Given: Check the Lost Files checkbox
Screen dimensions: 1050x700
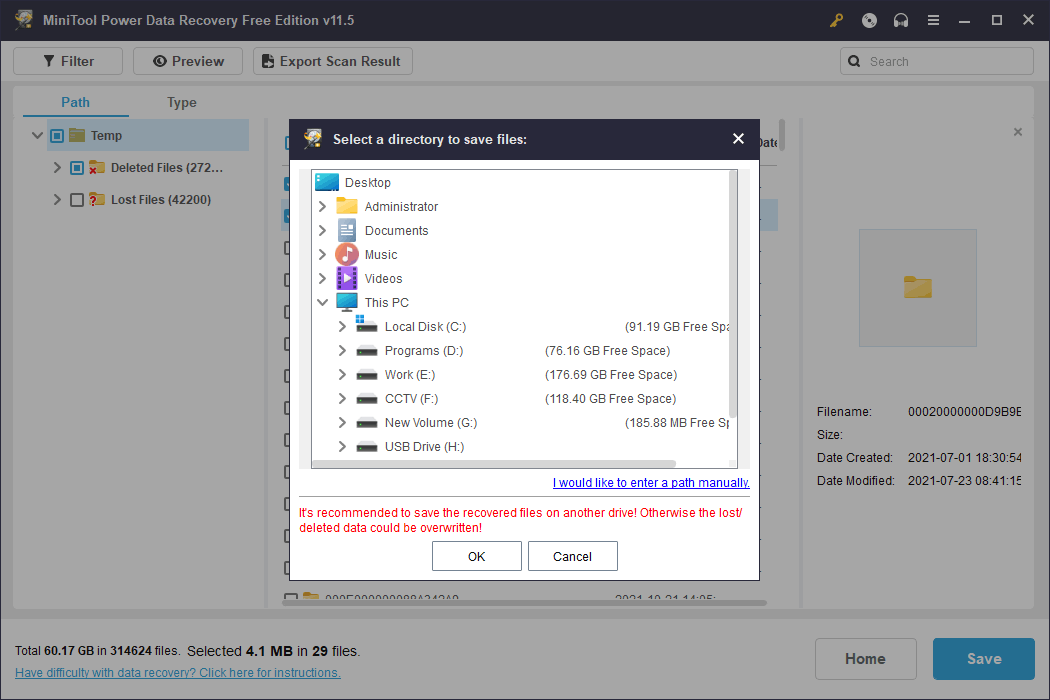Looking at the screenshot, I should pos(77,200).
